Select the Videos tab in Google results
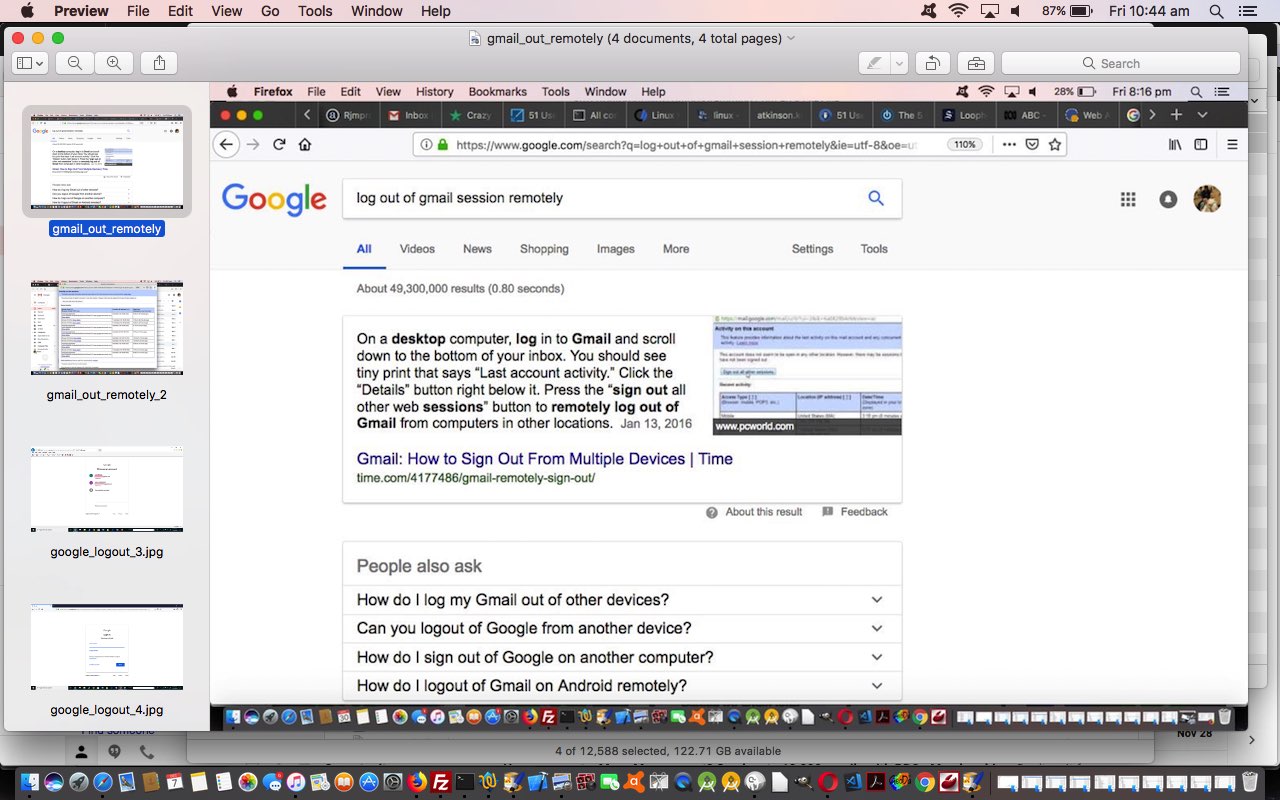 pos(417,249)
